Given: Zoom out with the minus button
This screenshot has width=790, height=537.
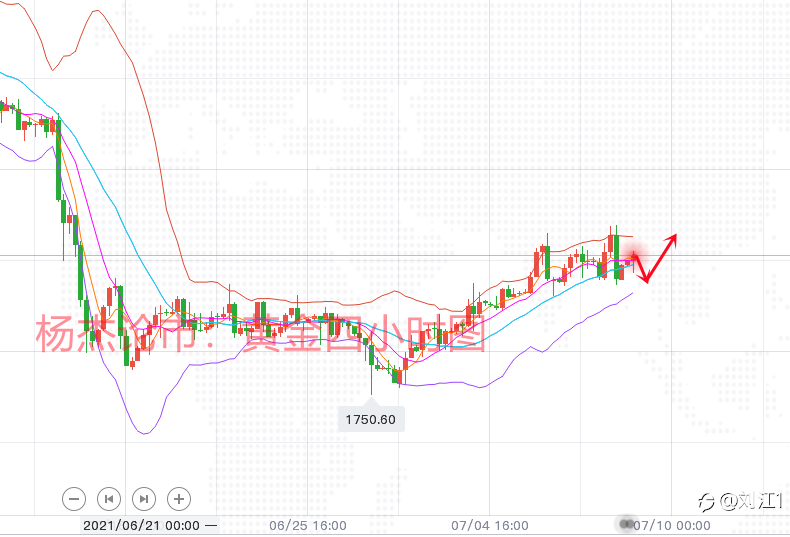Looking at the screenshot, I should click(x=74, y=499).
